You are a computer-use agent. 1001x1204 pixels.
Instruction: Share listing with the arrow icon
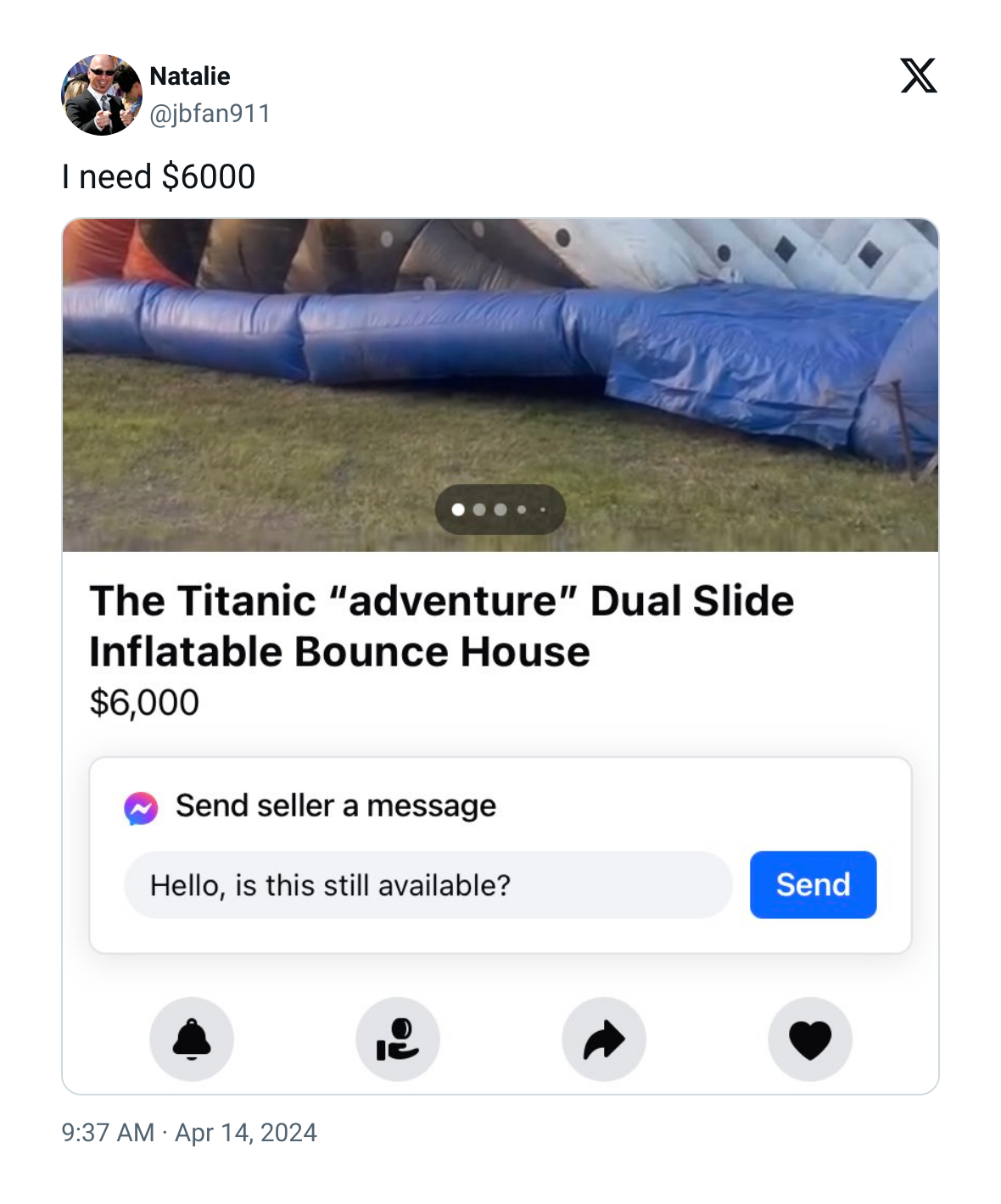click(604, 1039)
